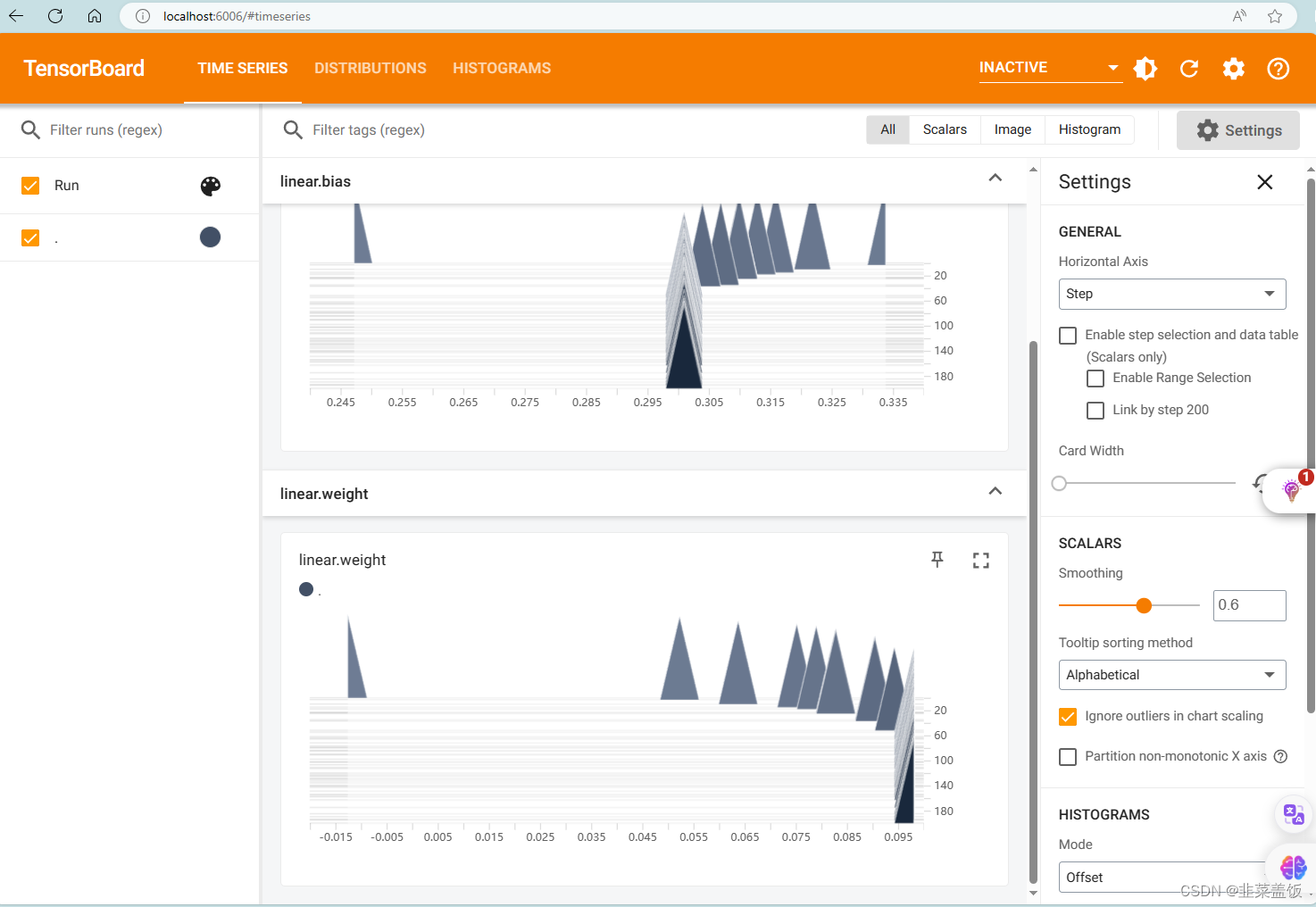Click the filter runs search icon
1316x907 pixels.
[30, 130]
